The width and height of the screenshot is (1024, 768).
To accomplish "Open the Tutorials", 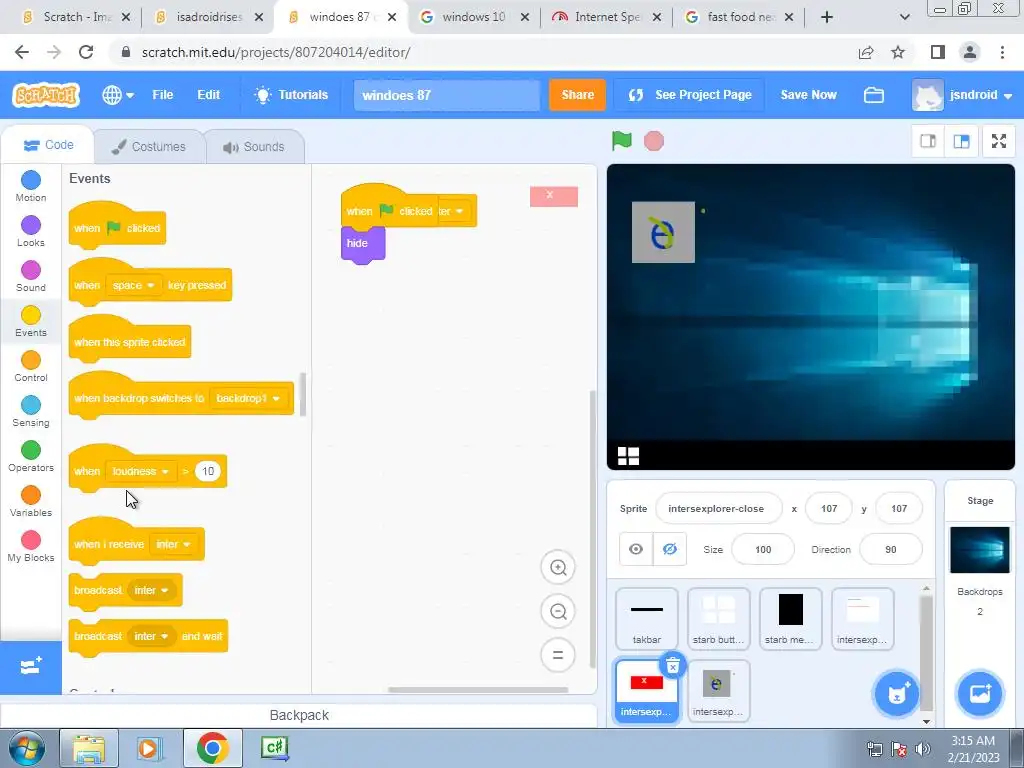I will click(291, 95).
